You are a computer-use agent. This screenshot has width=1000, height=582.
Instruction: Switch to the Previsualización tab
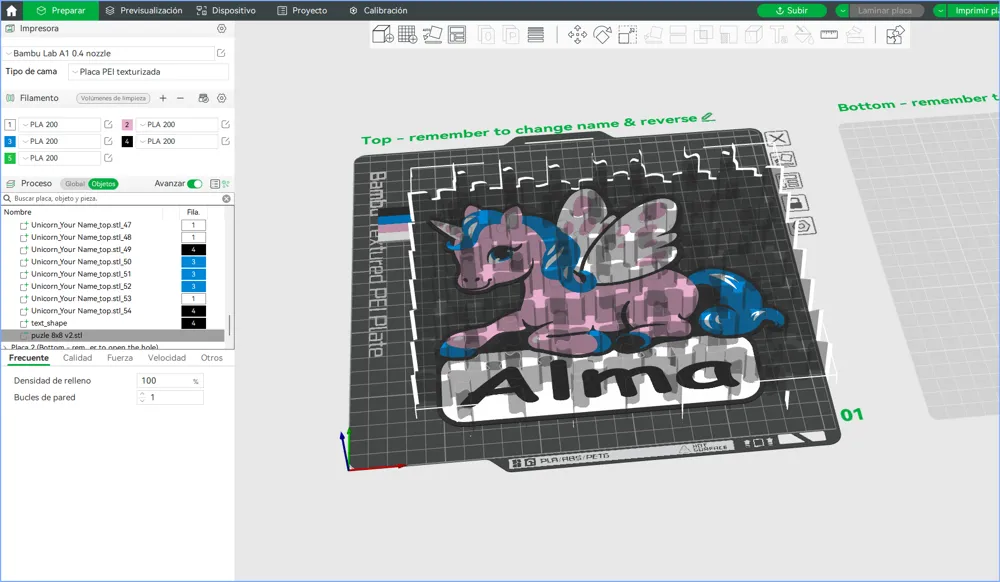point(144,10)
